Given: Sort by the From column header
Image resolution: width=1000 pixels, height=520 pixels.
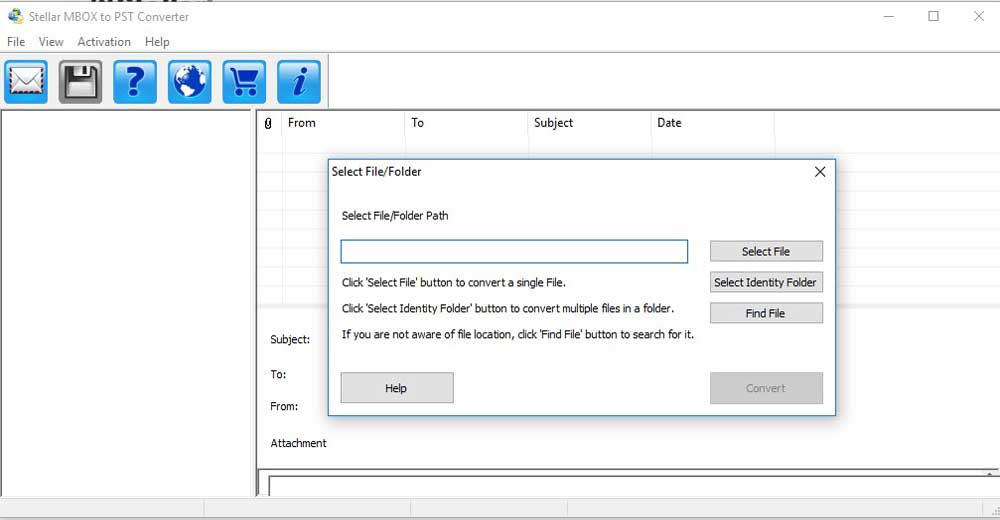Looking at the screenshot, I should 343,123.
